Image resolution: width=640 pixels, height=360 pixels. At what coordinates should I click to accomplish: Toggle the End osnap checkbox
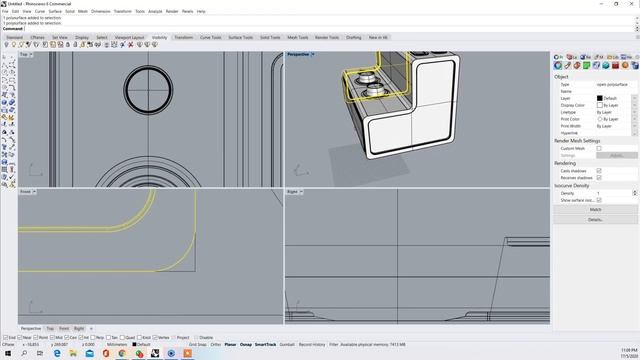click(6, 338)
